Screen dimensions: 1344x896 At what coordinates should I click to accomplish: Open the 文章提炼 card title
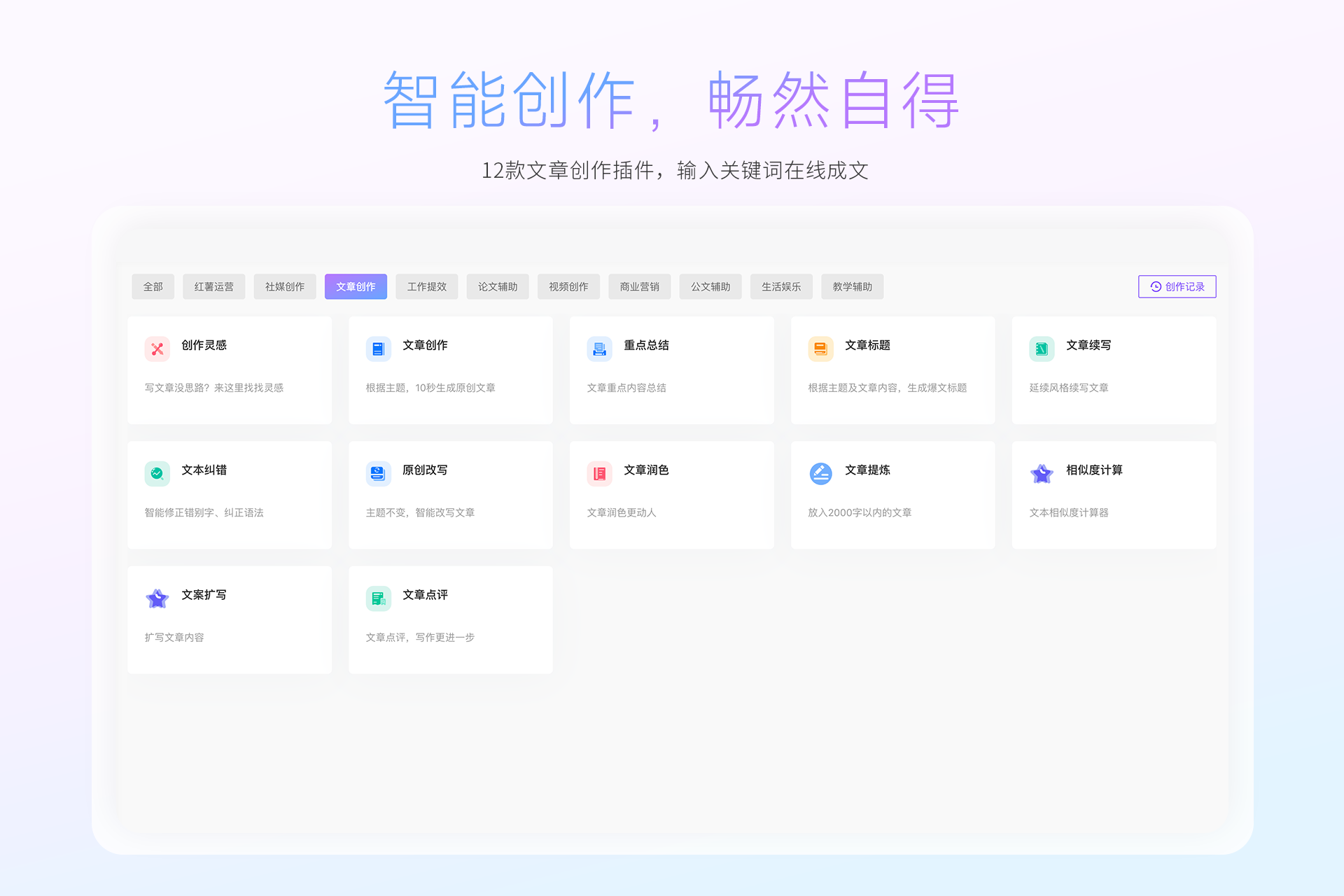coord(867,470)
